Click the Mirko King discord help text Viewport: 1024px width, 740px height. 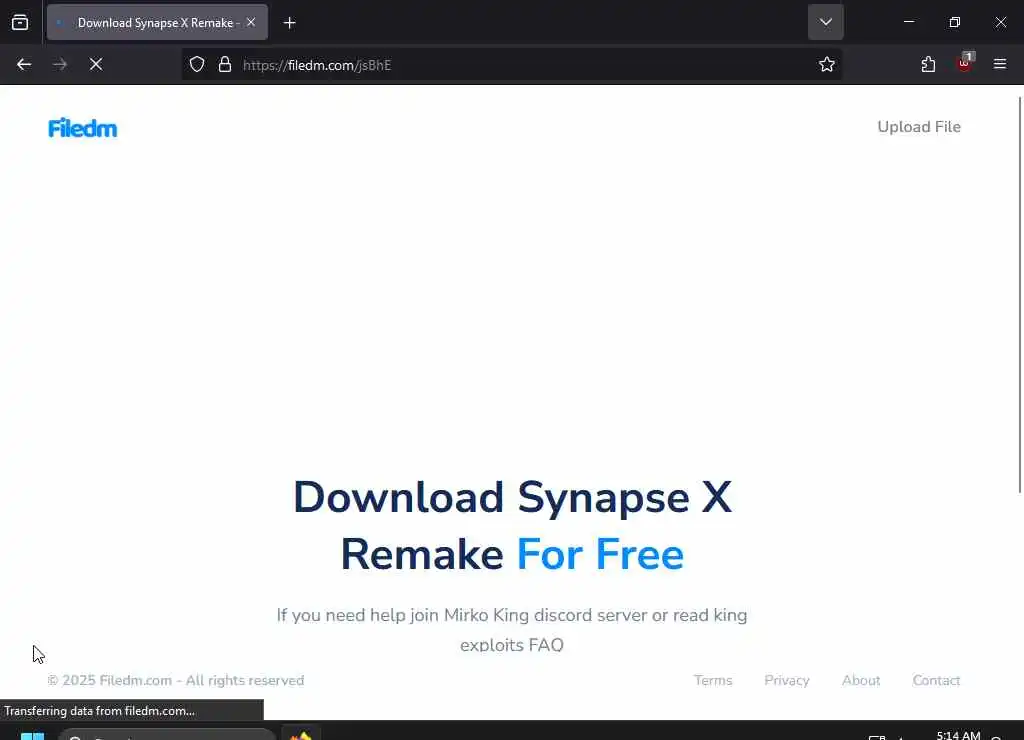(x=512, y=630)
